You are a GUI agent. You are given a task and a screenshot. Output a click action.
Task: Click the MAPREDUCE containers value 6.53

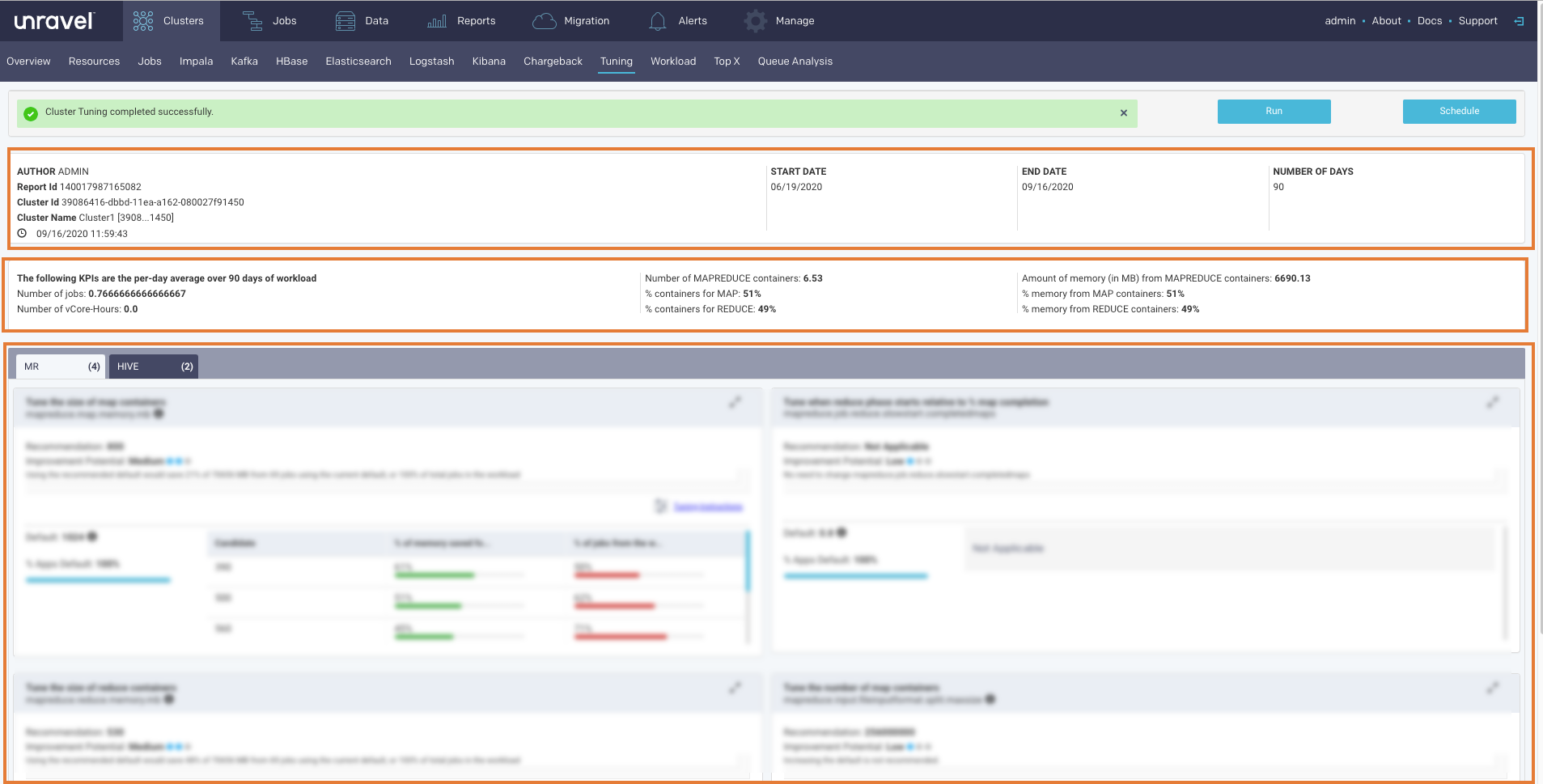(812, 278)
